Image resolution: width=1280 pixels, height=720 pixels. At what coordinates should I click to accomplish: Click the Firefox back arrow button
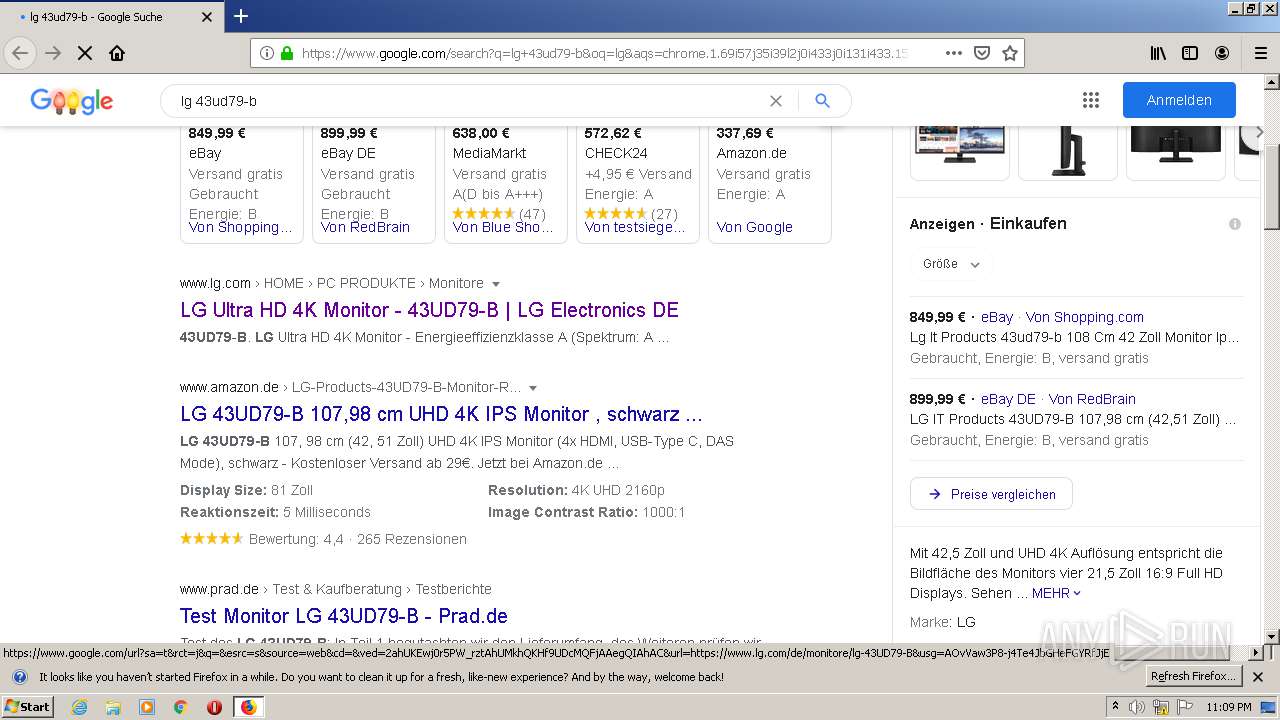click(20, 53)
